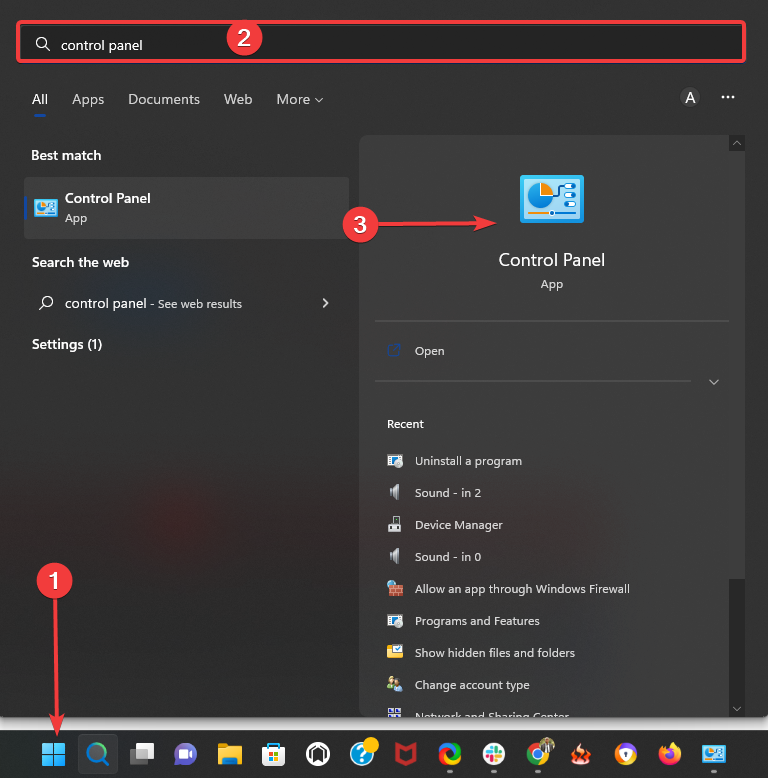Open recent item Show hidden files and folders

(495, 653)
